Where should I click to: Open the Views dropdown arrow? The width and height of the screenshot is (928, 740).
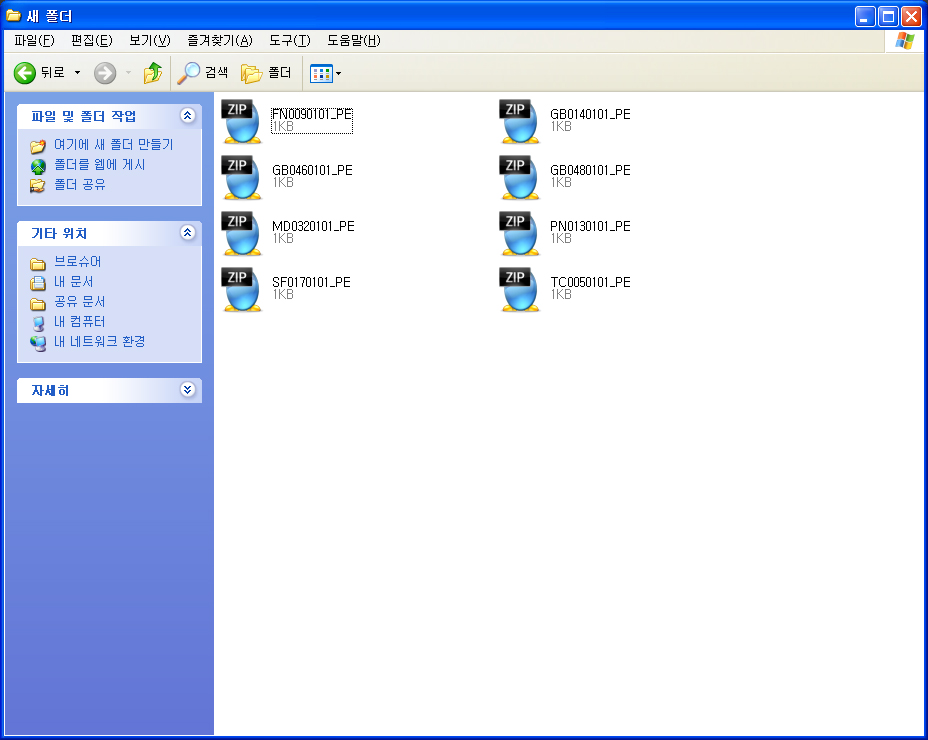point(339,74)
